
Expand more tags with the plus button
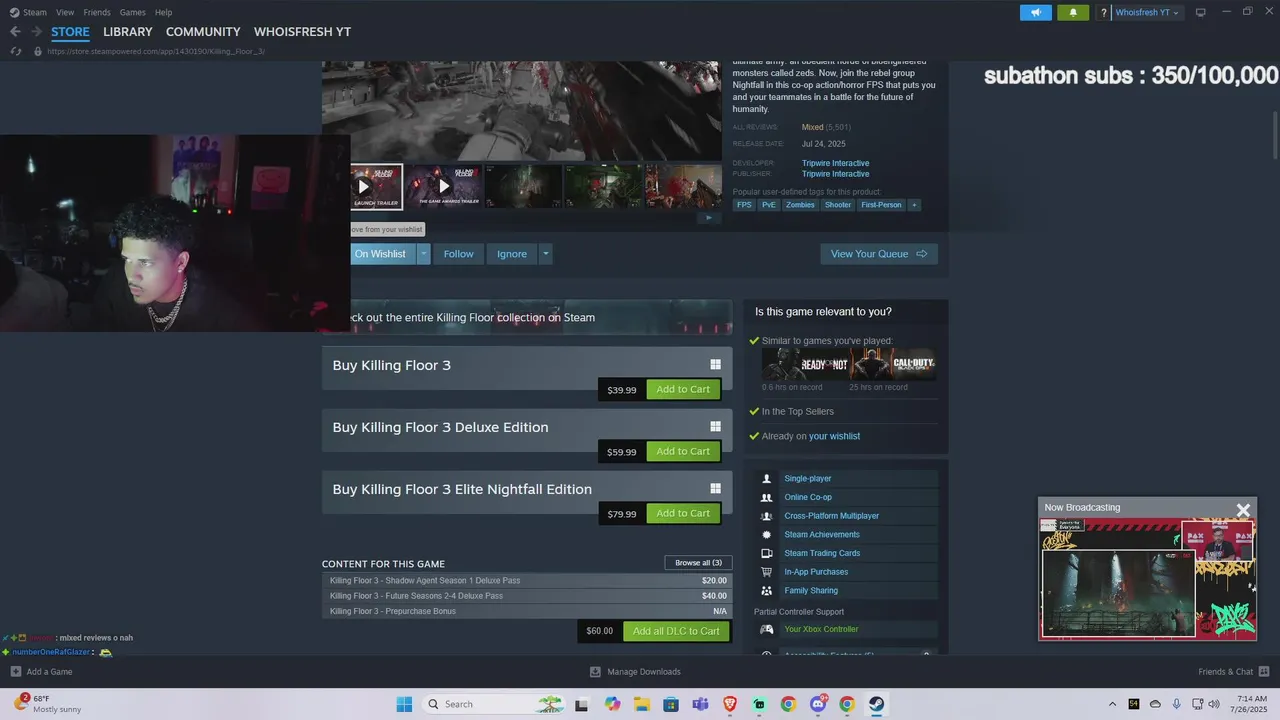pyautogui.click(x=913, y=205)
